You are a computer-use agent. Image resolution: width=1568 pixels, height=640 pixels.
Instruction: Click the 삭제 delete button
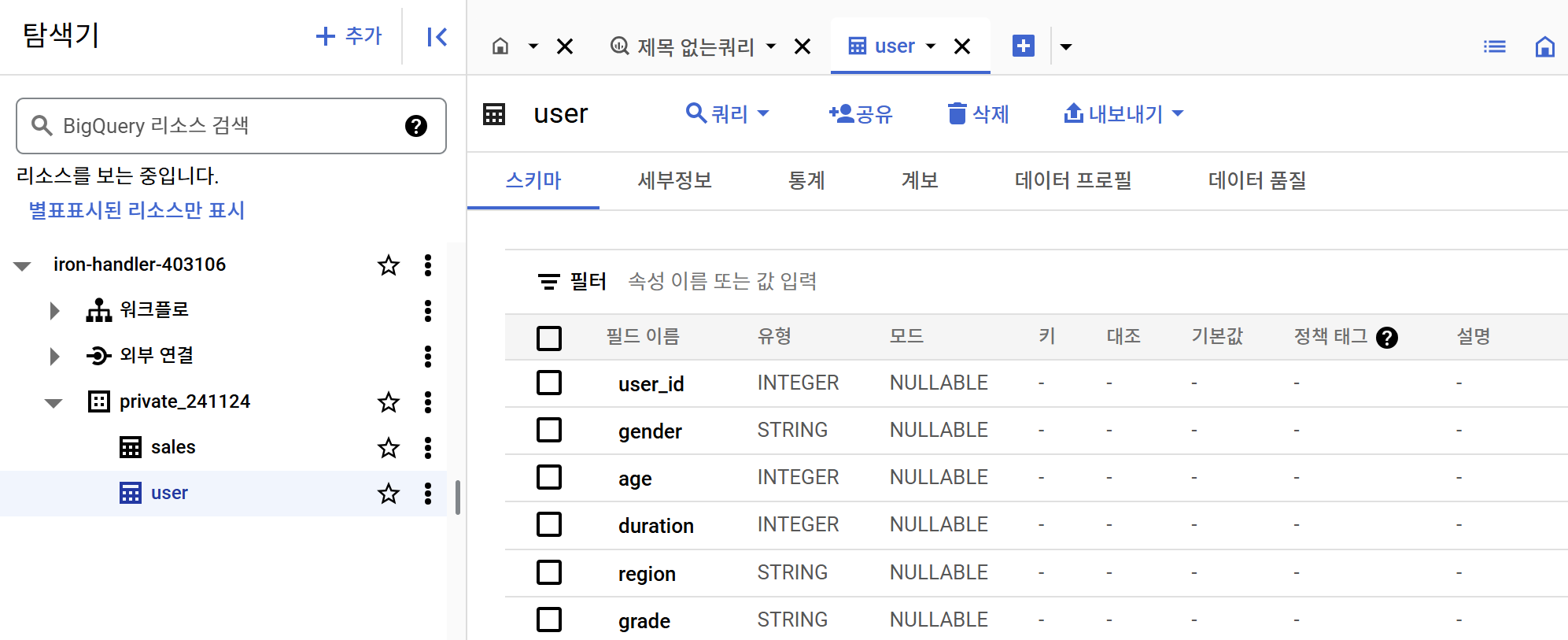click(978, 114)
